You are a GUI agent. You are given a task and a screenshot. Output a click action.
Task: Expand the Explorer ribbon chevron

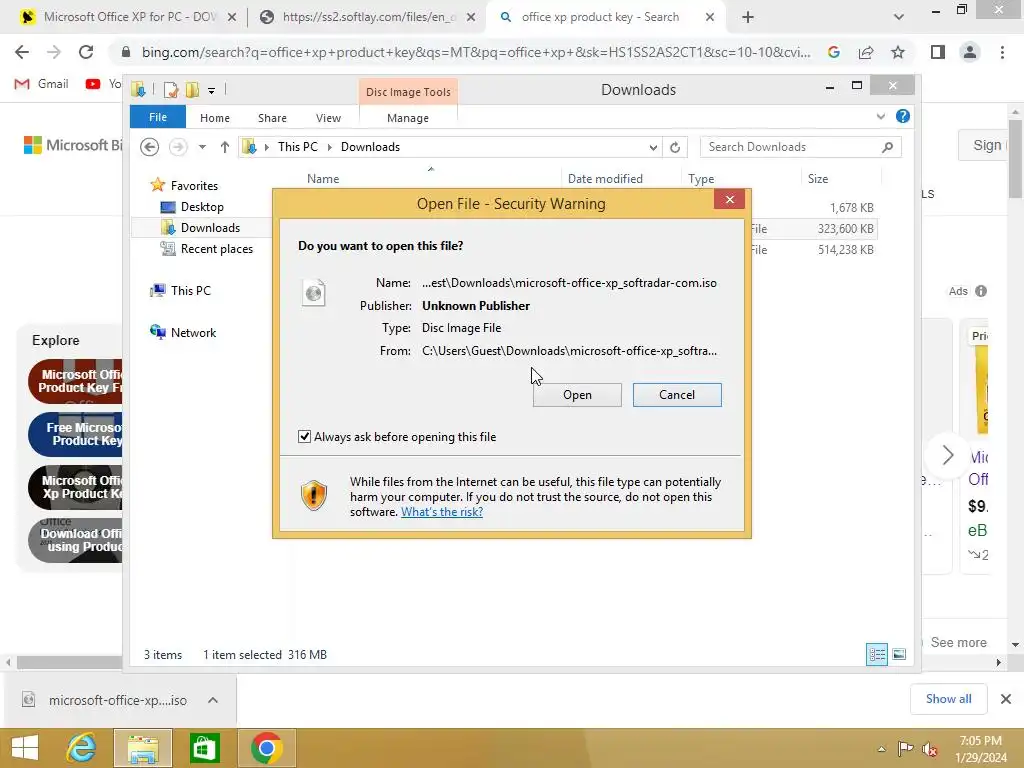click(x=880, y=116)
